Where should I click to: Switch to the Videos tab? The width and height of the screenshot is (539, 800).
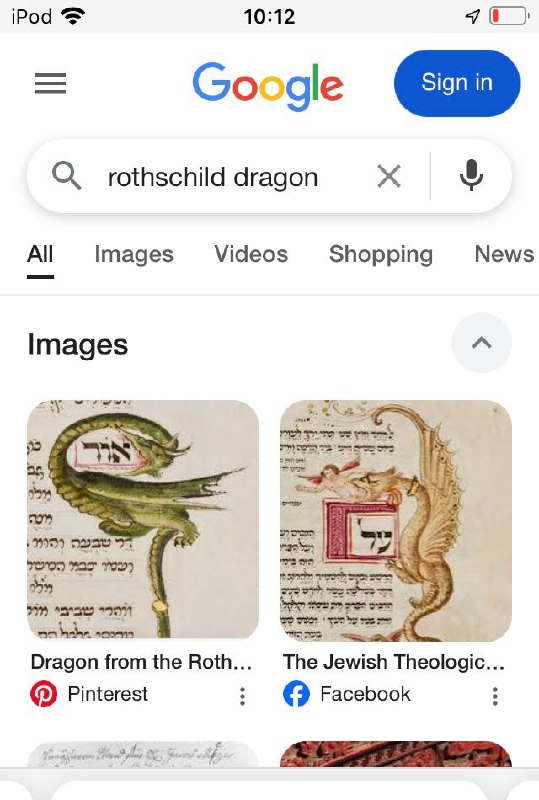251,254
